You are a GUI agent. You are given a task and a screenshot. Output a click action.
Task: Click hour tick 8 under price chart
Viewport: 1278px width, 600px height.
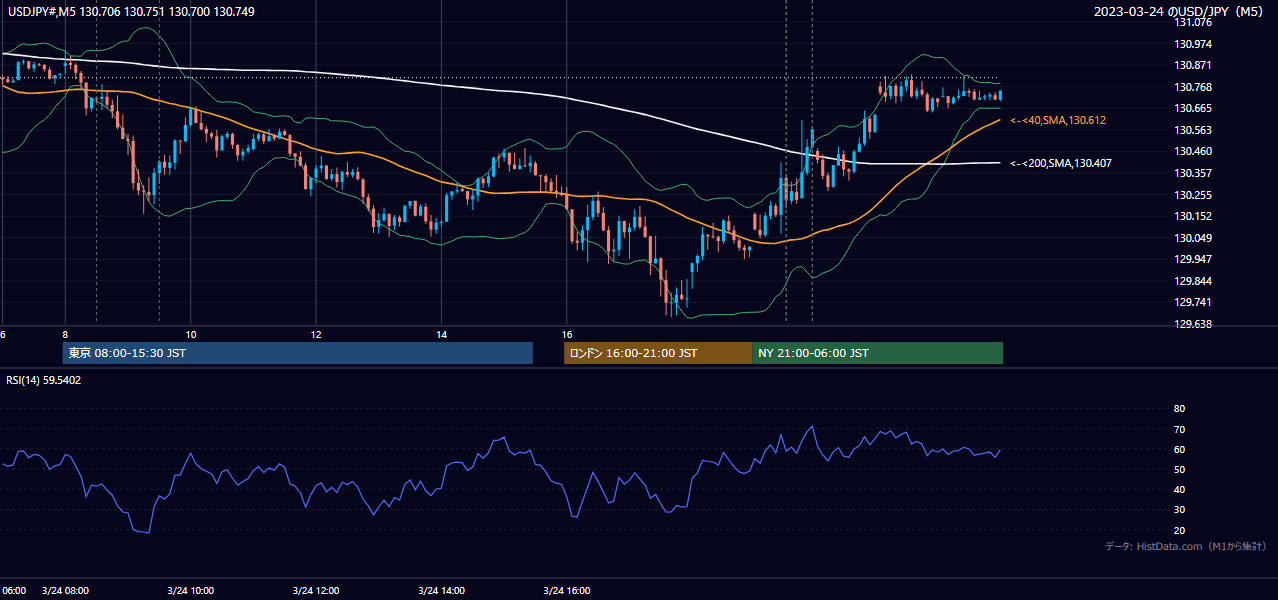coord(65,334)
